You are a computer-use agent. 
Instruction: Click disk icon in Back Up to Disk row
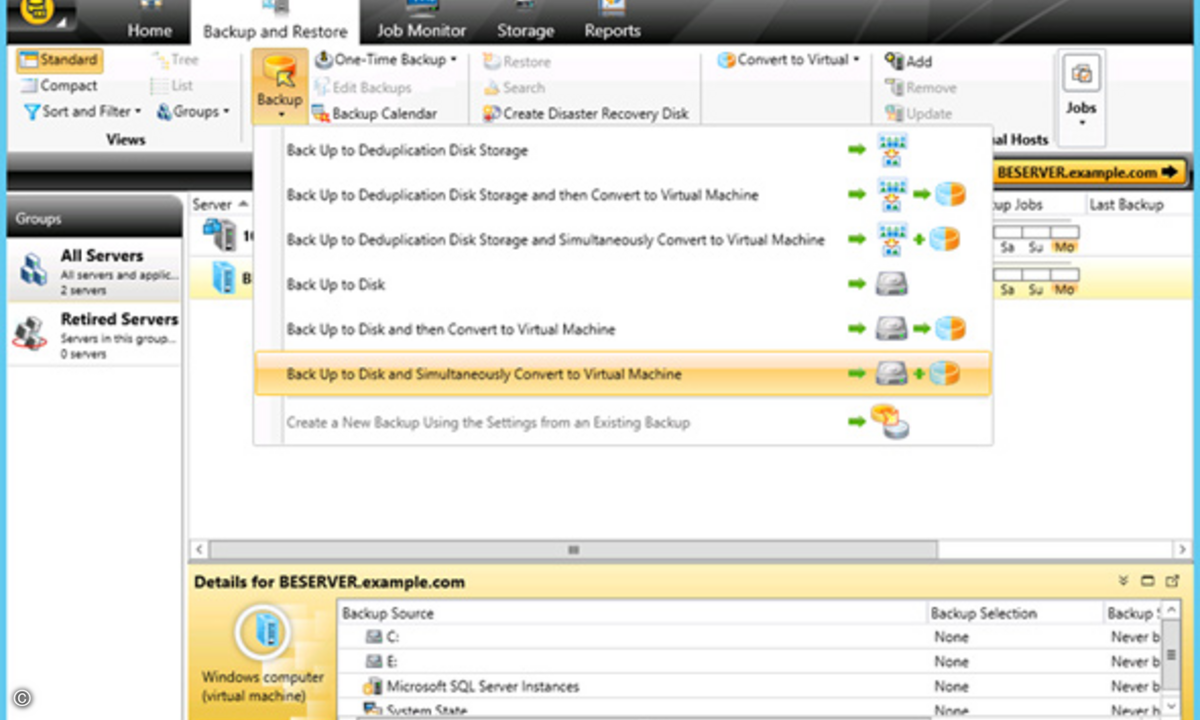[891, 284]
